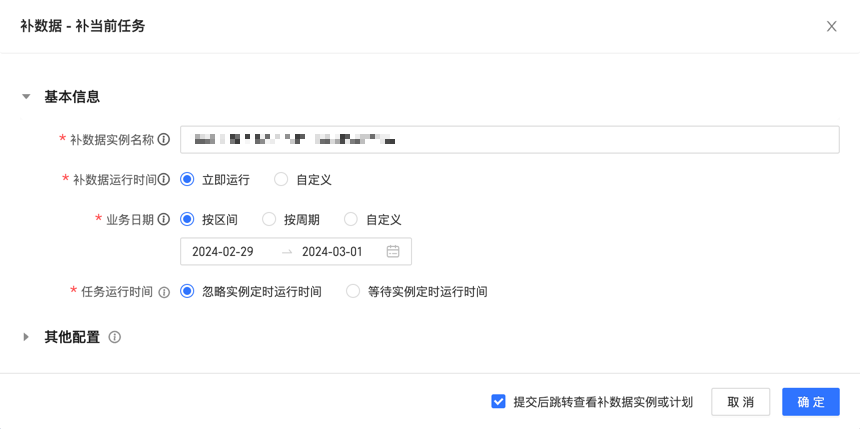Select 自定义 for 业务日期
The width and height of the screenshot is (860, 429).
(351, 219)
